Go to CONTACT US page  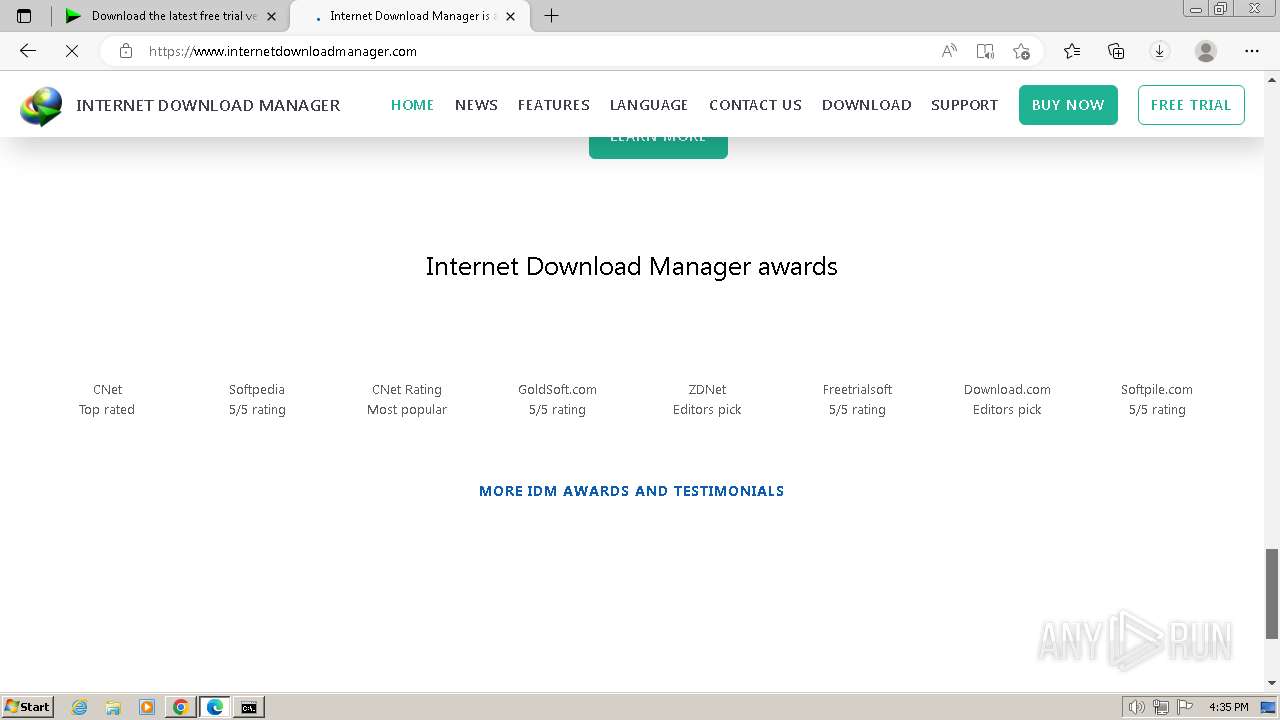(x=755, y=105)
